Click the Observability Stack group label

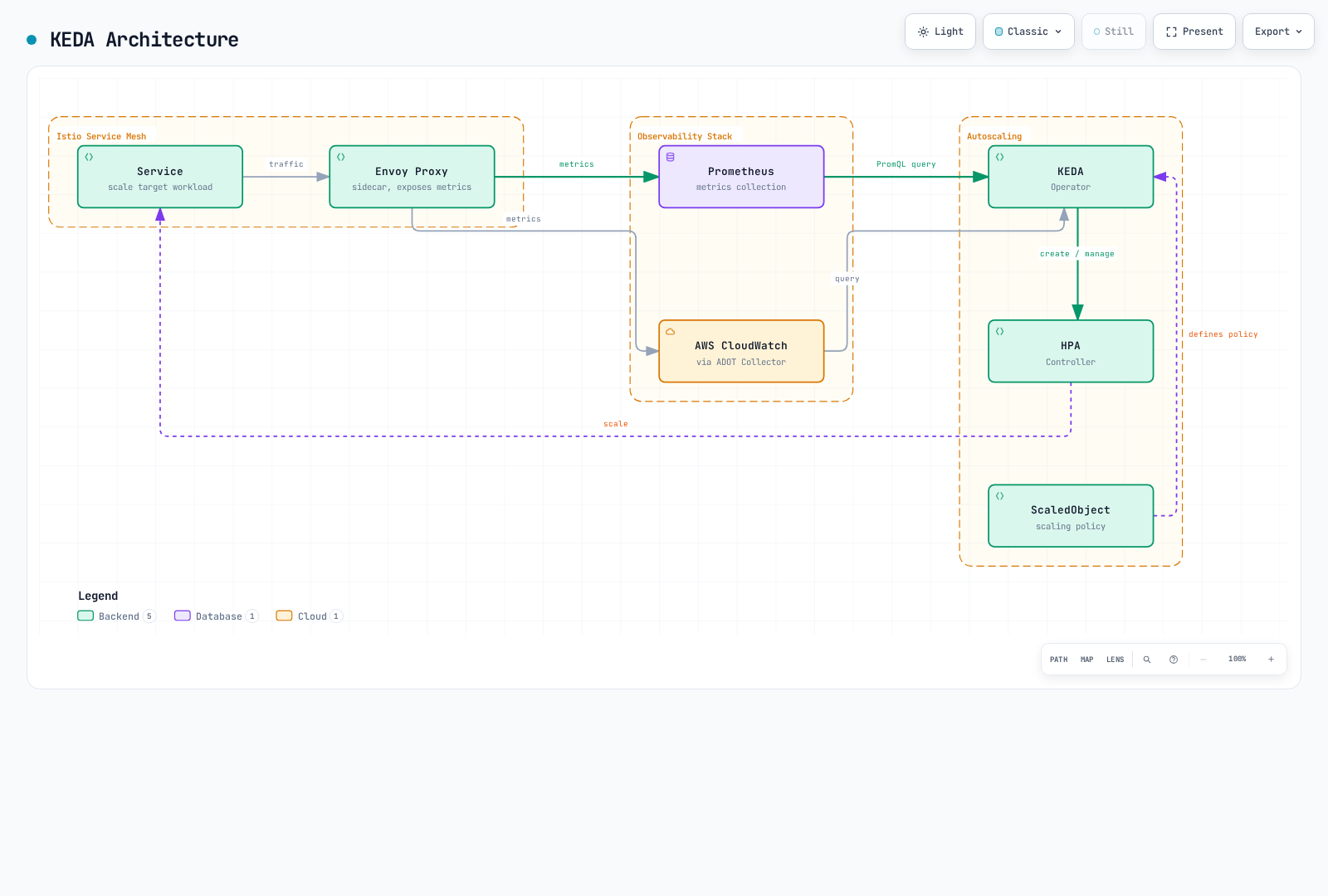685,137
